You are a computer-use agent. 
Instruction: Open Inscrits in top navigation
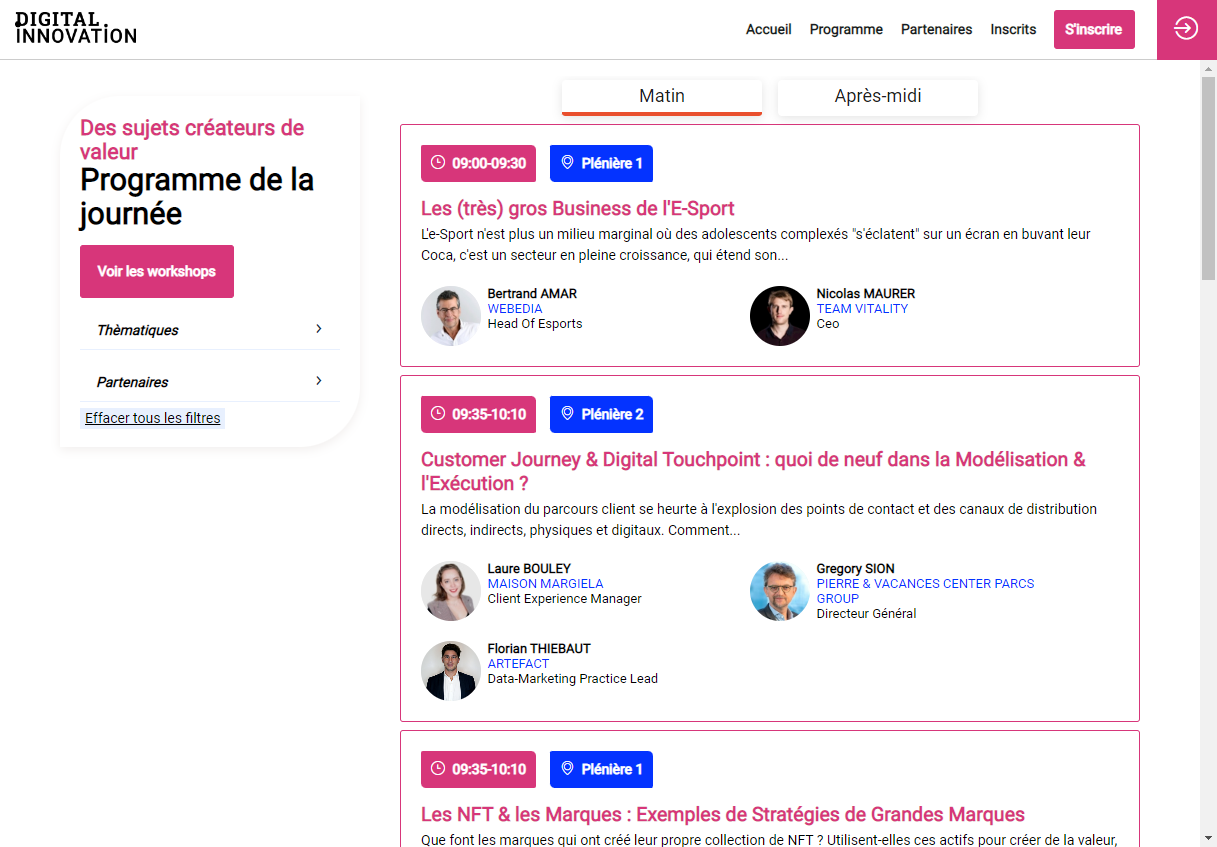click(x=1013, y=30)
